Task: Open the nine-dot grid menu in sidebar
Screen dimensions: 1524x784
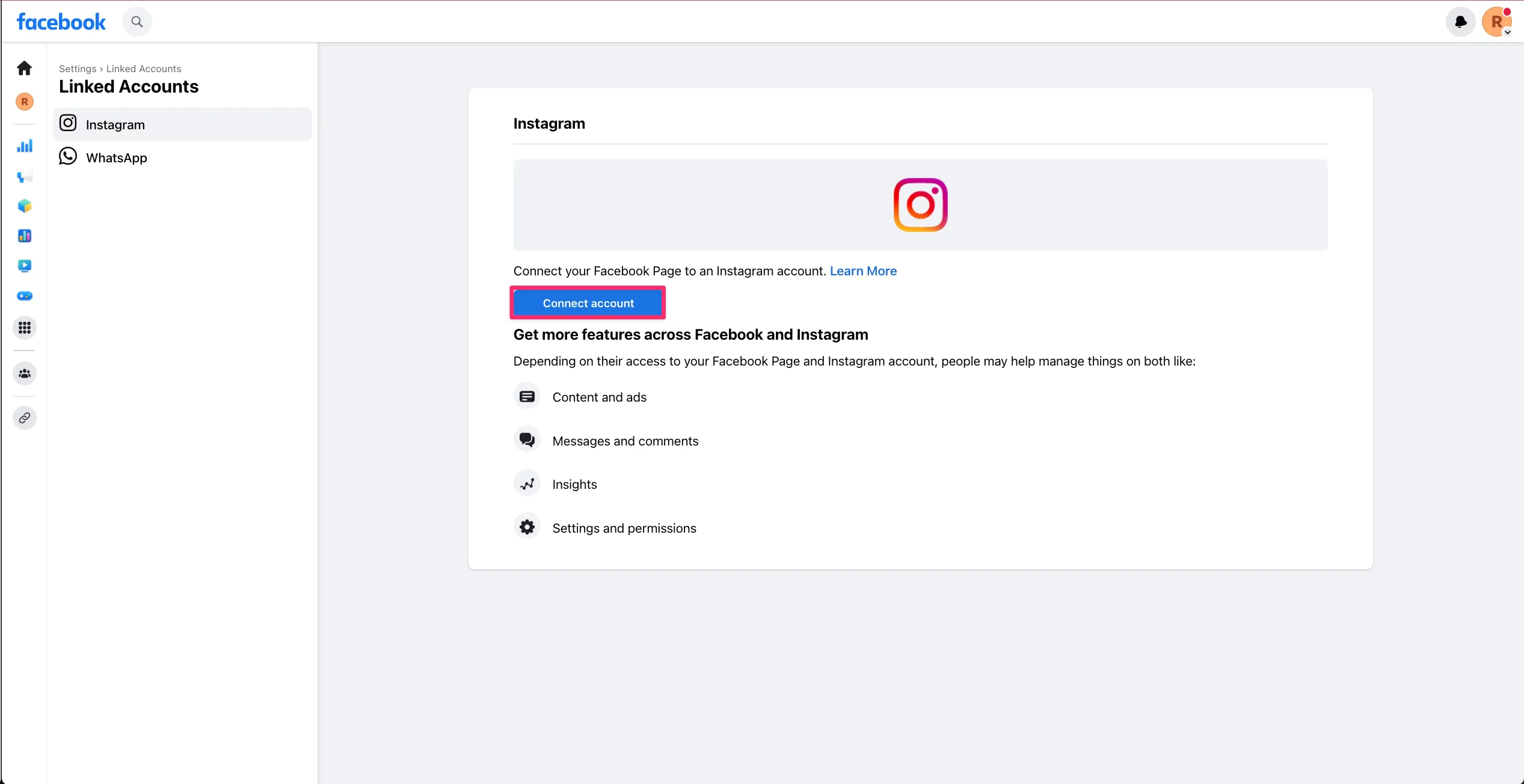Action: click(25, 328)
